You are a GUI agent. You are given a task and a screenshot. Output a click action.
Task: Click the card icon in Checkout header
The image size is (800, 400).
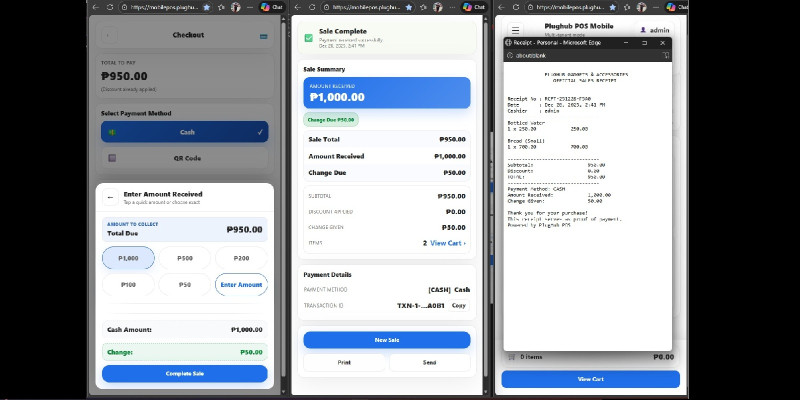pyautogui.click(x=262, y=36)
